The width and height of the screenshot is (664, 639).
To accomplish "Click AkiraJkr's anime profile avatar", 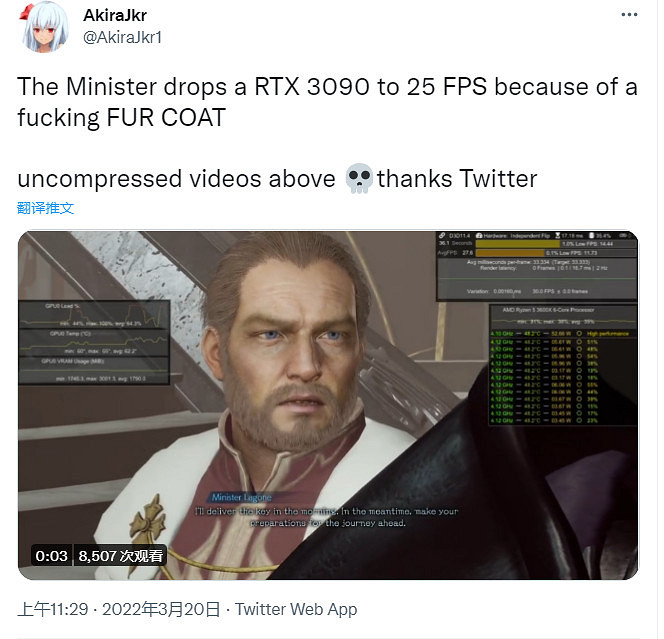I will click(x=44, y=28).
